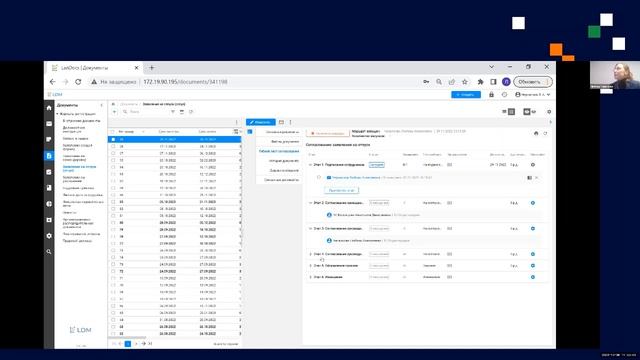Open the browser extensions puzzle icon
Screen dimensions: 640x360
tap(480, 82)
